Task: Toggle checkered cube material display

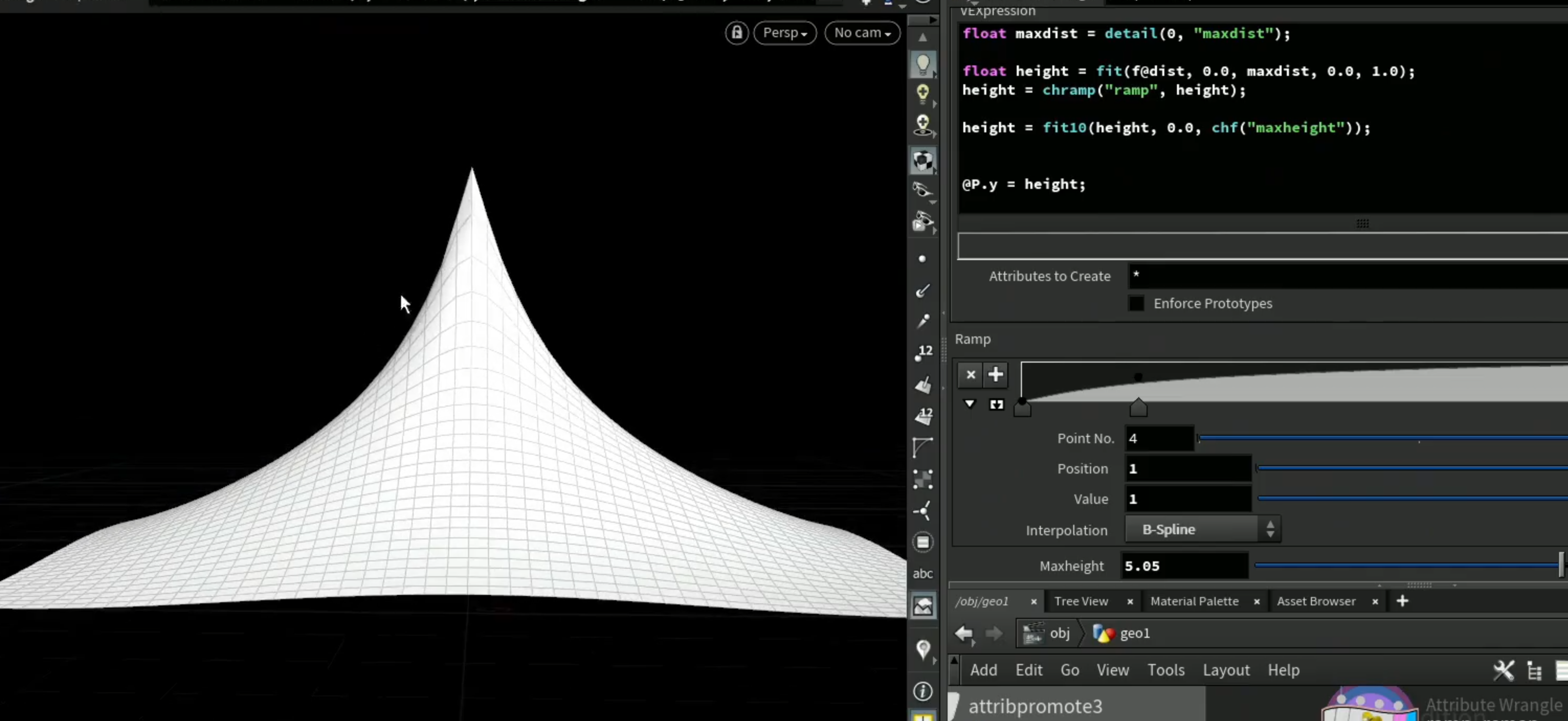Action: 923,161
